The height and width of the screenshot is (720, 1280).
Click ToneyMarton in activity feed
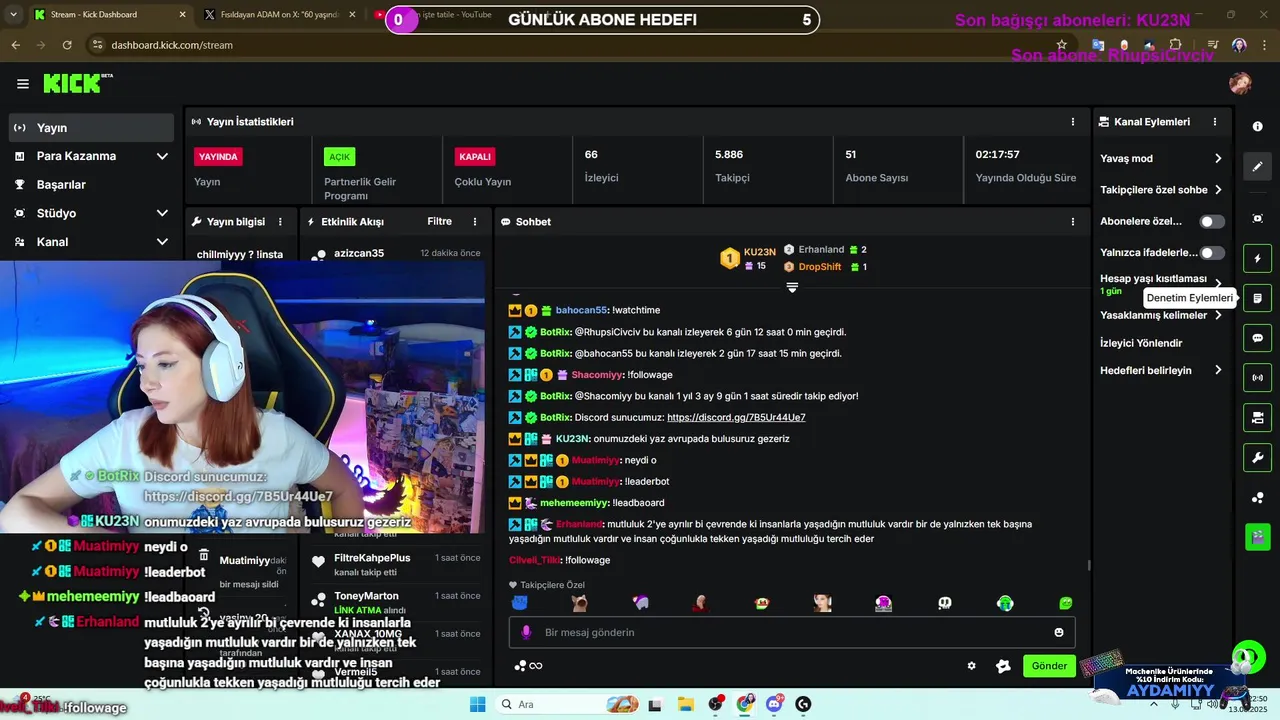(x=366, y=596)
